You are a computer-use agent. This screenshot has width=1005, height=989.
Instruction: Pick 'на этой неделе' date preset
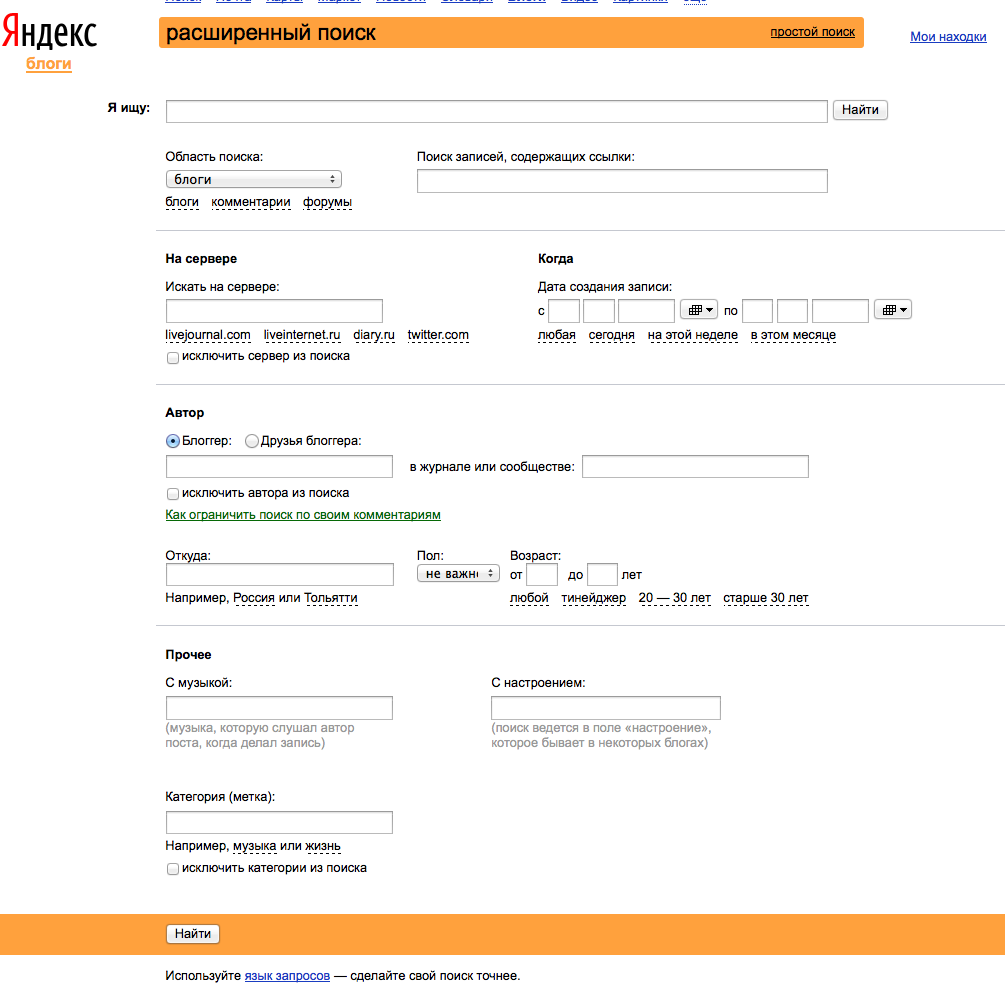(x=692, y=335)
